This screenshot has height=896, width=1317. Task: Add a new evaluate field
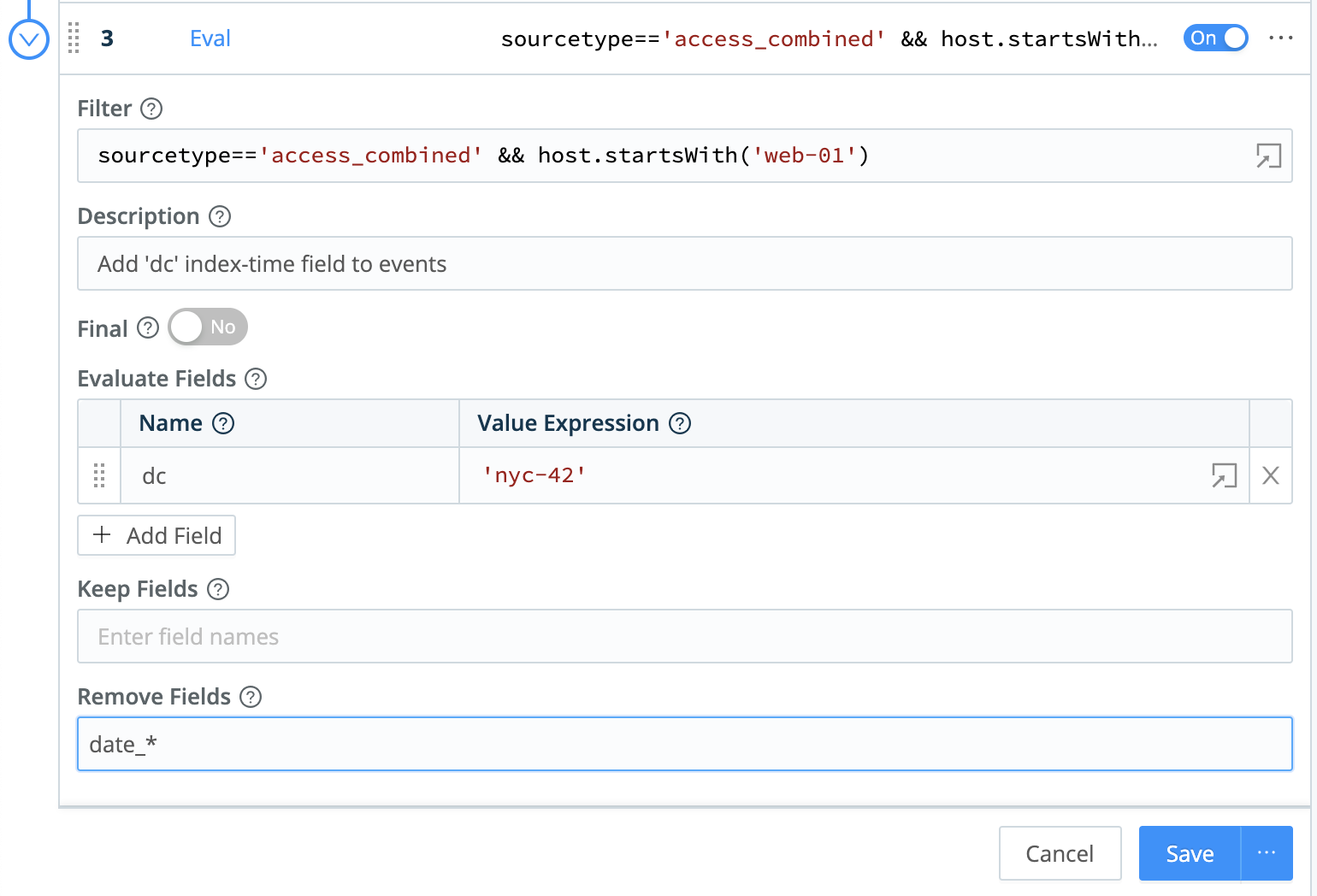point(157,535)
